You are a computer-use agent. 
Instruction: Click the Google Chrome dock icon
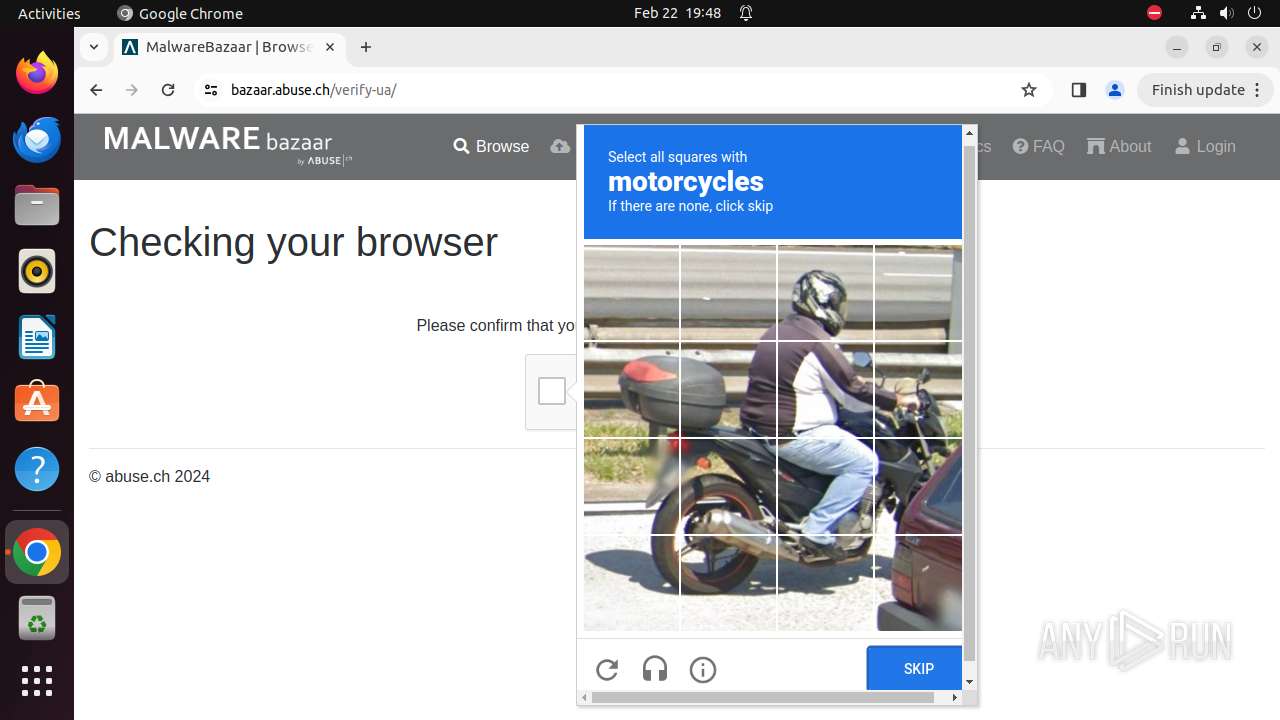(37, 552)
